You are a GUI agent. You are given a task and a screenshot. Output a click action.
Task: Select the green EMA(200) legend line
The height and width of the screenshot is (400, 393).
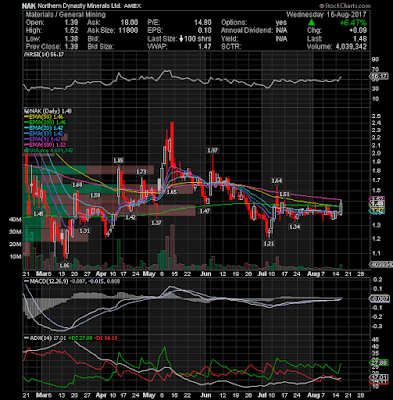point(26,122)
